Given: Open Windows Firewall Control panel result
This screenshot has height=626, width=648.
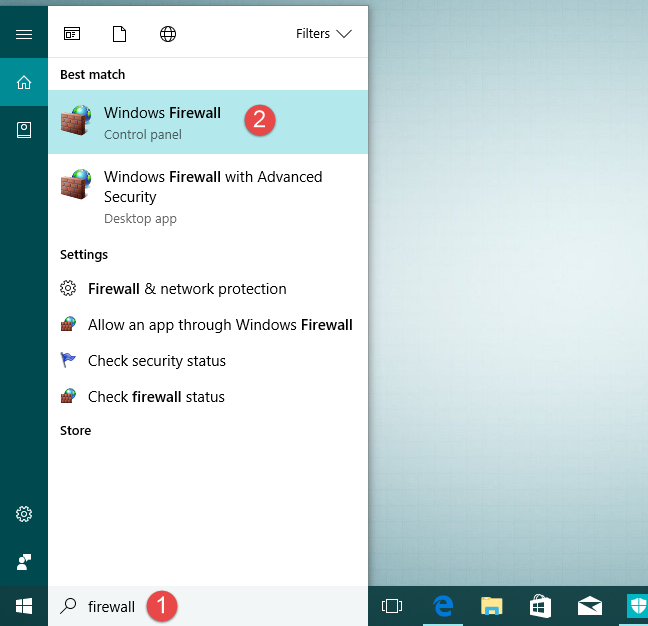Looking at the screenshot, I should pos(208,122).
